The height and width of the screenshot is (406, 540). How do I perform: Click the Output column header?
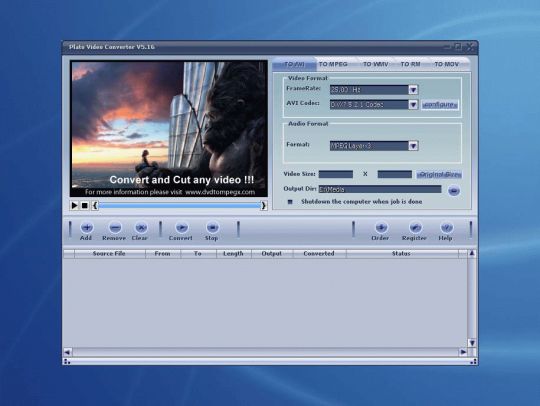(272, 254)
